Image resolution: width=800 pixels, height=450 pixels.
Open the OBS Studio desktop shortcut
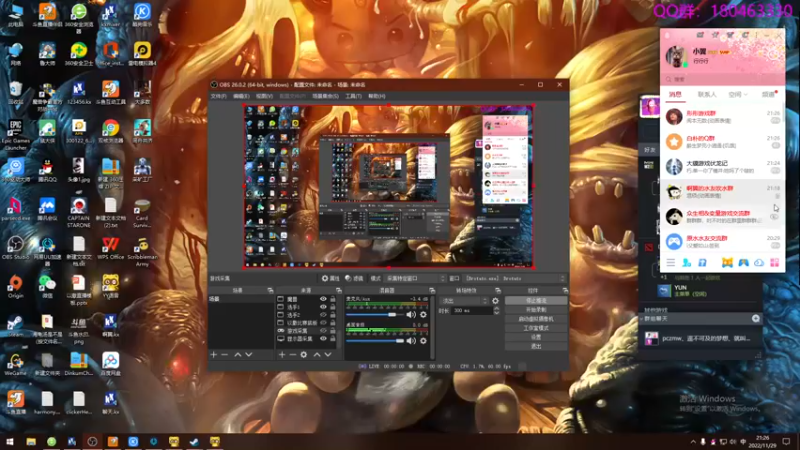[x=15, y=248]
